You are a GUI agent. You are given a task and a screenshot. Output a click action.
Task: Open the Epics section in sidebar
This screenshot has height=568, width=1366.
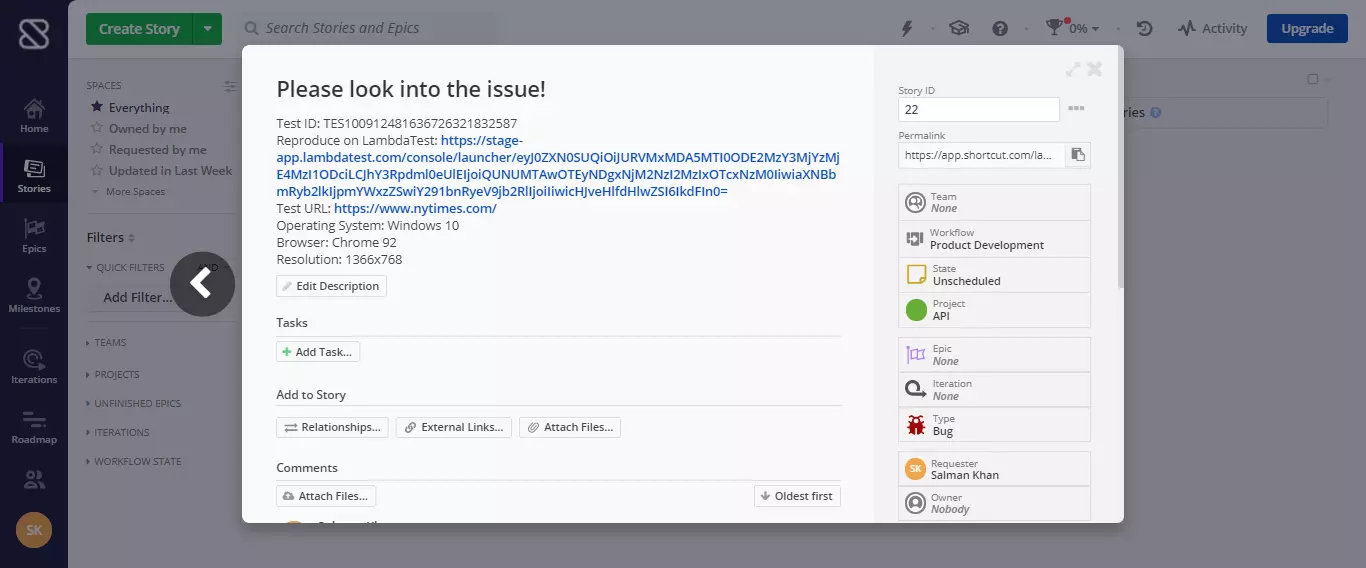[34, 236]
